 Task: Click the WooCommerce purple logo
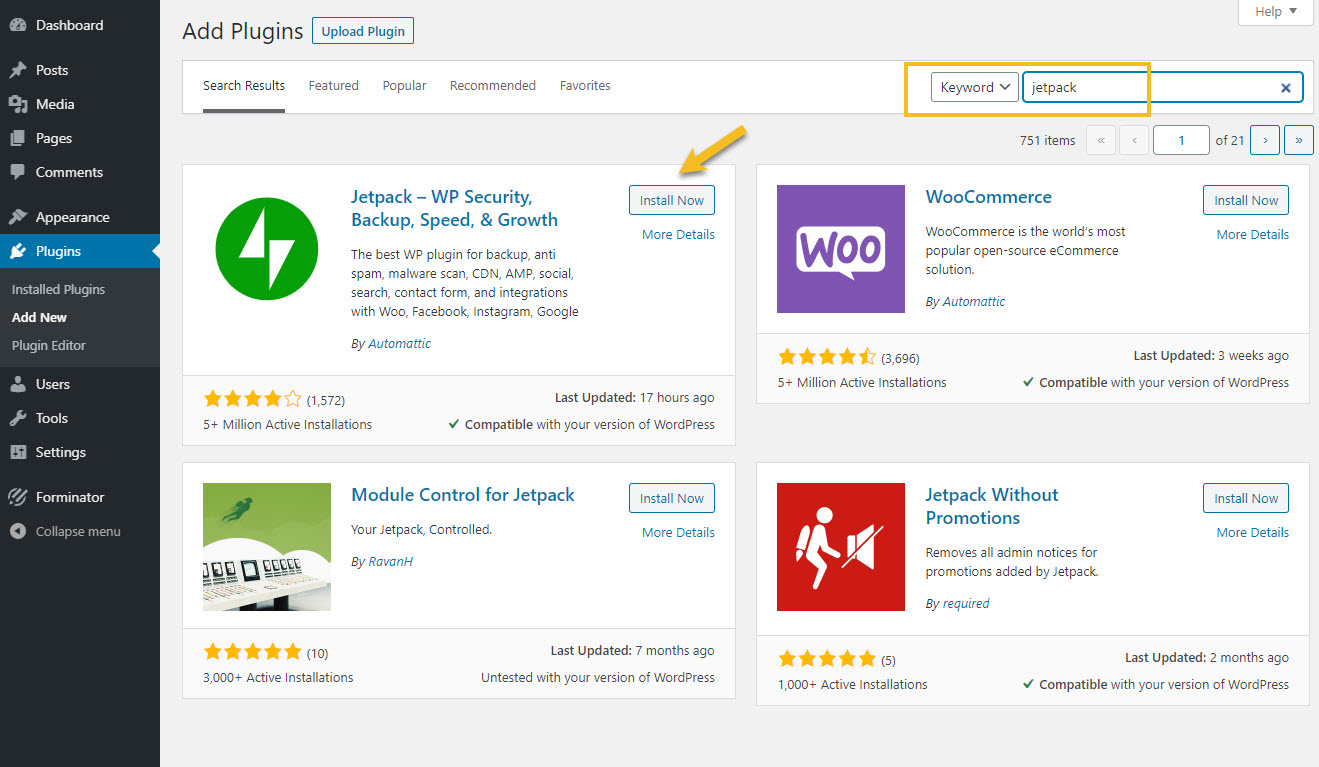click(x=841, y=249)
